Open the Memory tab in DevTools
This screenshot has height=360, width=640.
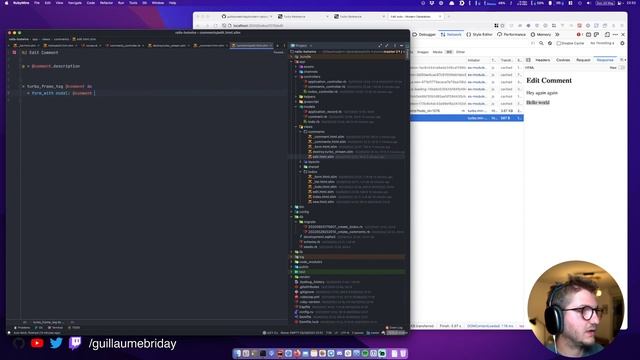[x=541, y=35]
